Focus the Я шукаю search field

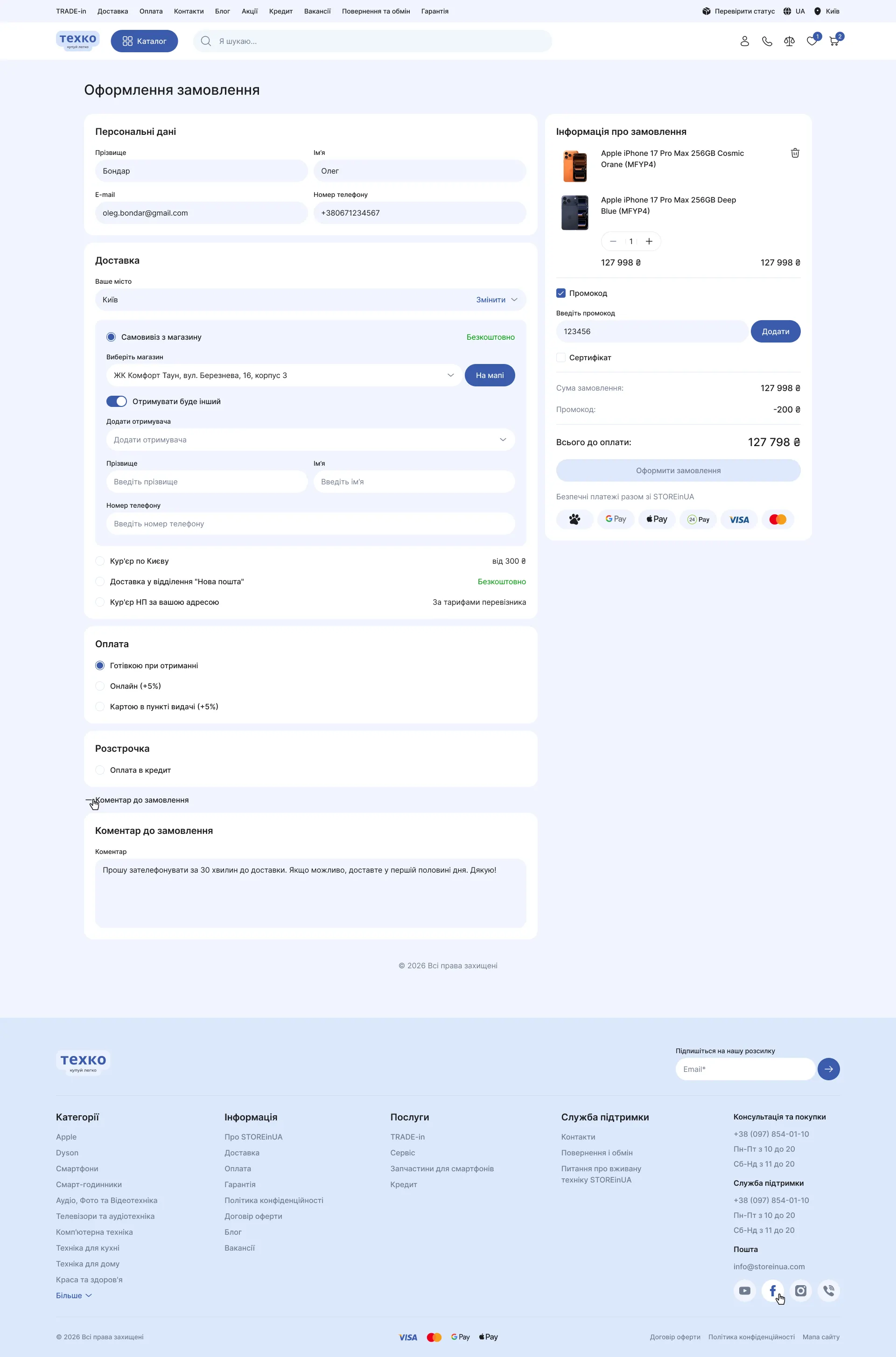[372, 41]
